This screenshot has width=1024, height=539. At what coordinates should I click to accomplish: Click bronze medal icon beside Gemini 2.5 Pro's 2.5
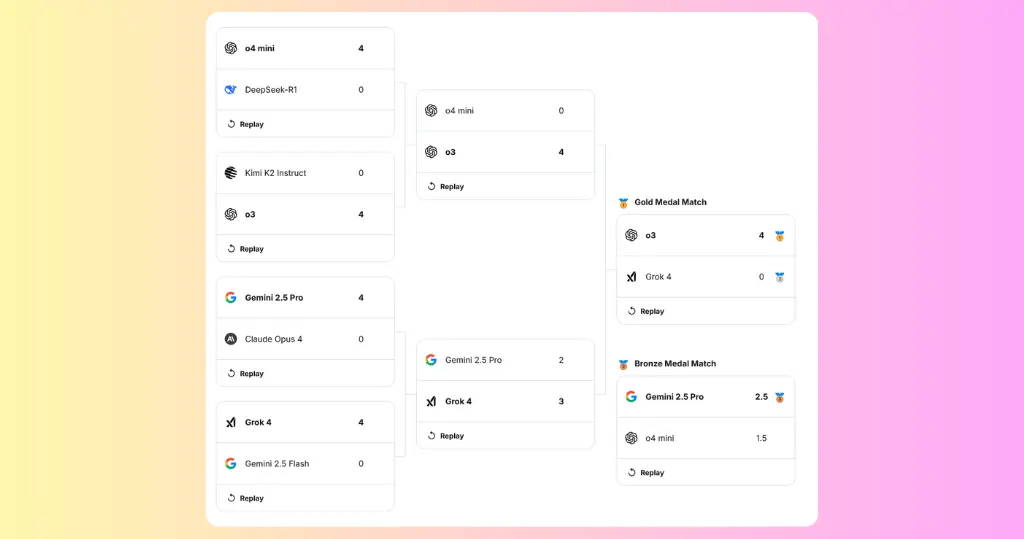point(779,397)
